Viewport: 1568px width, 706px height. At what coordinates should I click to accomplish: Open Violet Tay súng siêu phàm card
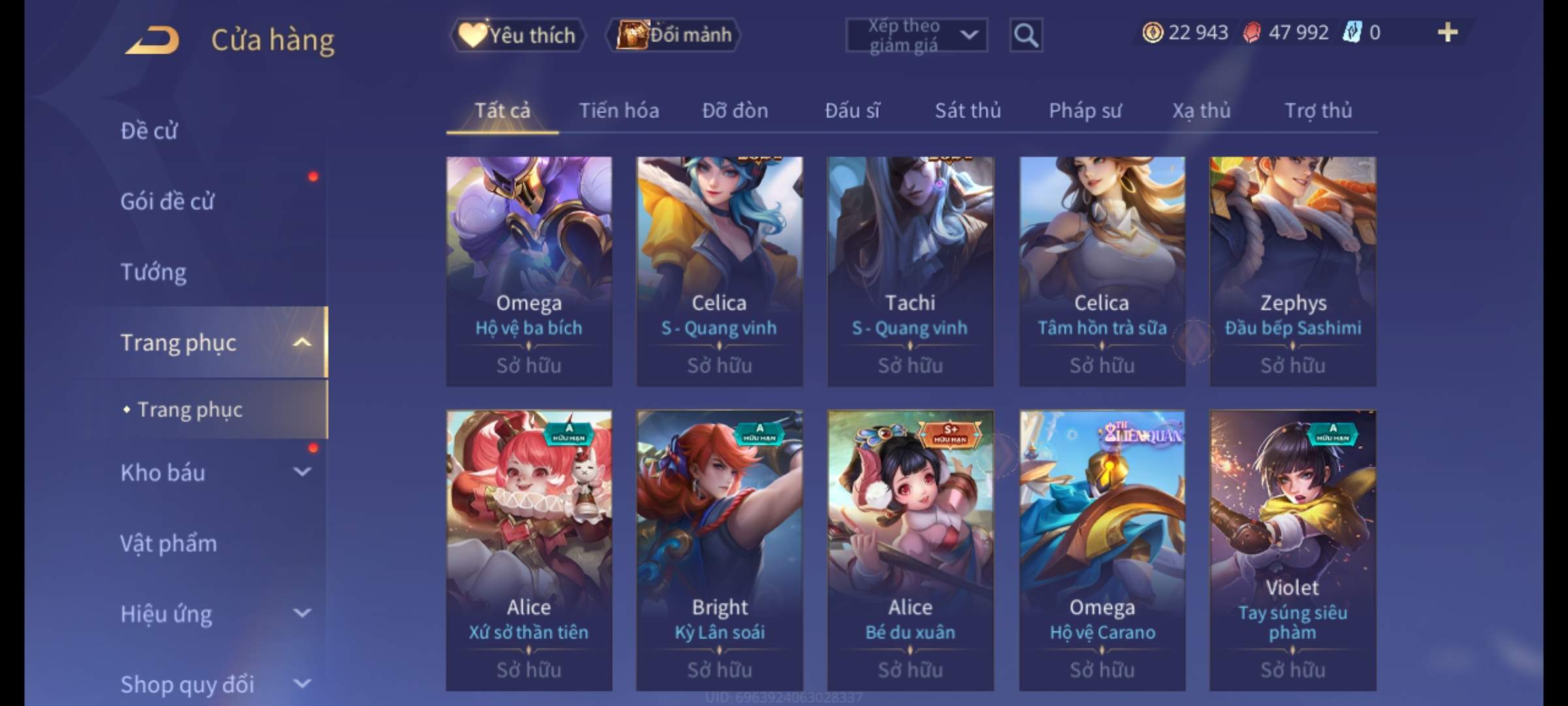tap(1292, 550)
